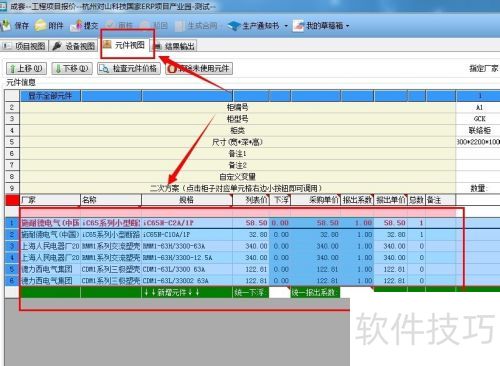Click the 下移 move down button
This screenshot has height=366, width=500.
coord(72,69)
